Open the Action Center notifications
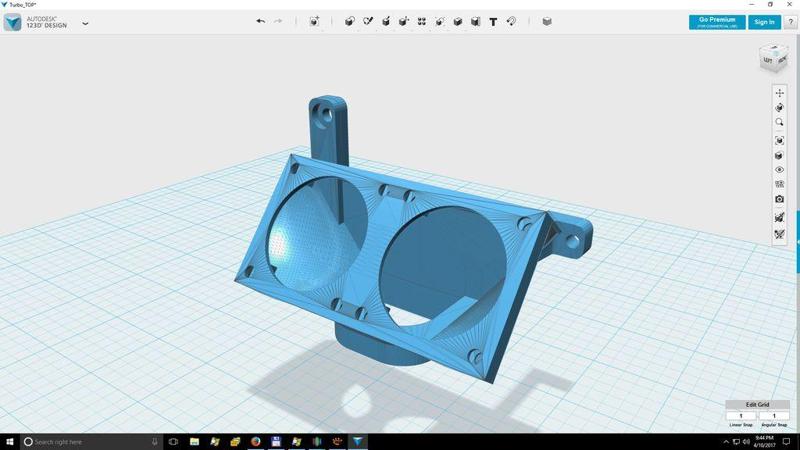The height and width of the screenshot is (450, 800). [x=787, y=442]
